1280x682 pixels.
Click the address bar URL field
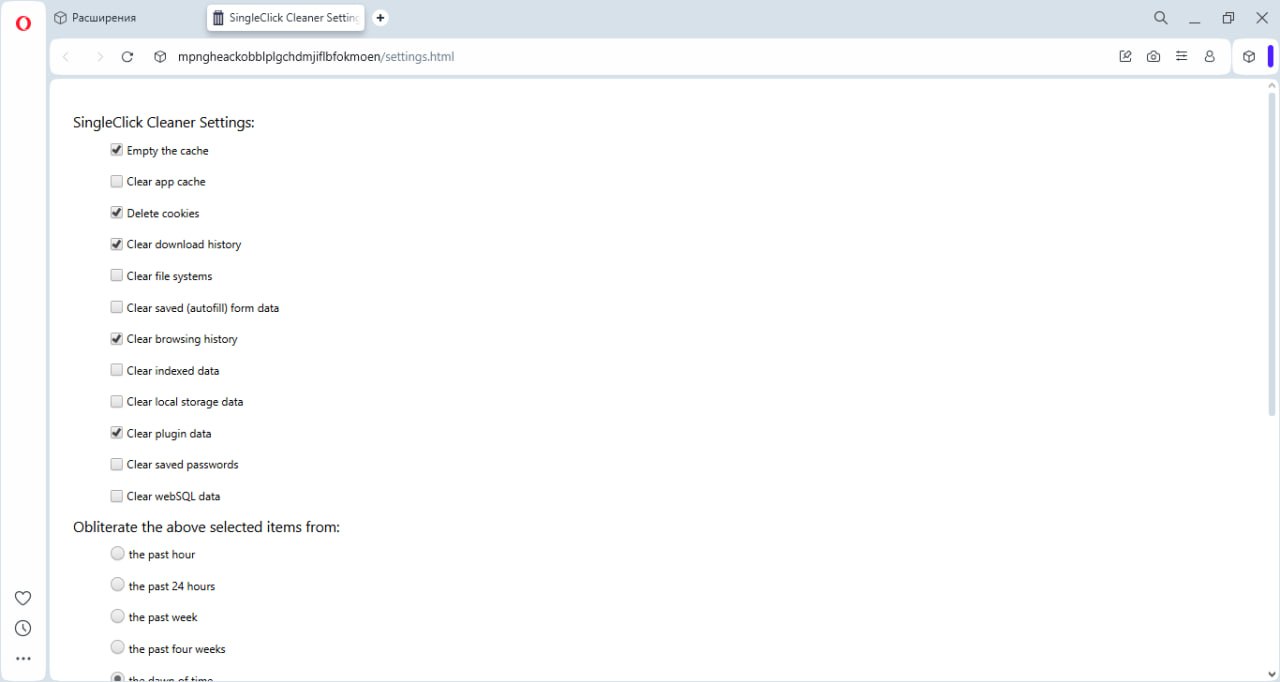click(x=640, y=57)
